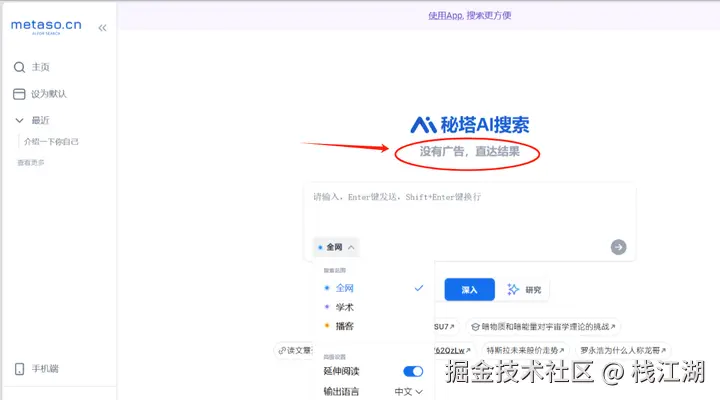The width and height of the screenshot is (720, 400).
Task: Click the 设为默认 sidebar item
Action: [x=40, y=94]
